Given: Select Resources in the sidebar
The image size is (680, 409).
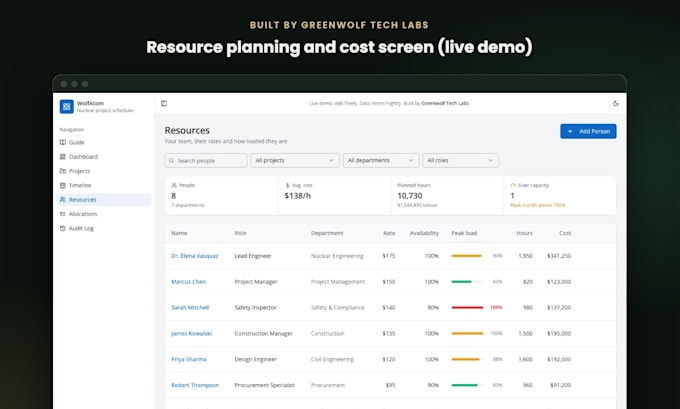Looking at the screenshot, I should coord(104,200).
